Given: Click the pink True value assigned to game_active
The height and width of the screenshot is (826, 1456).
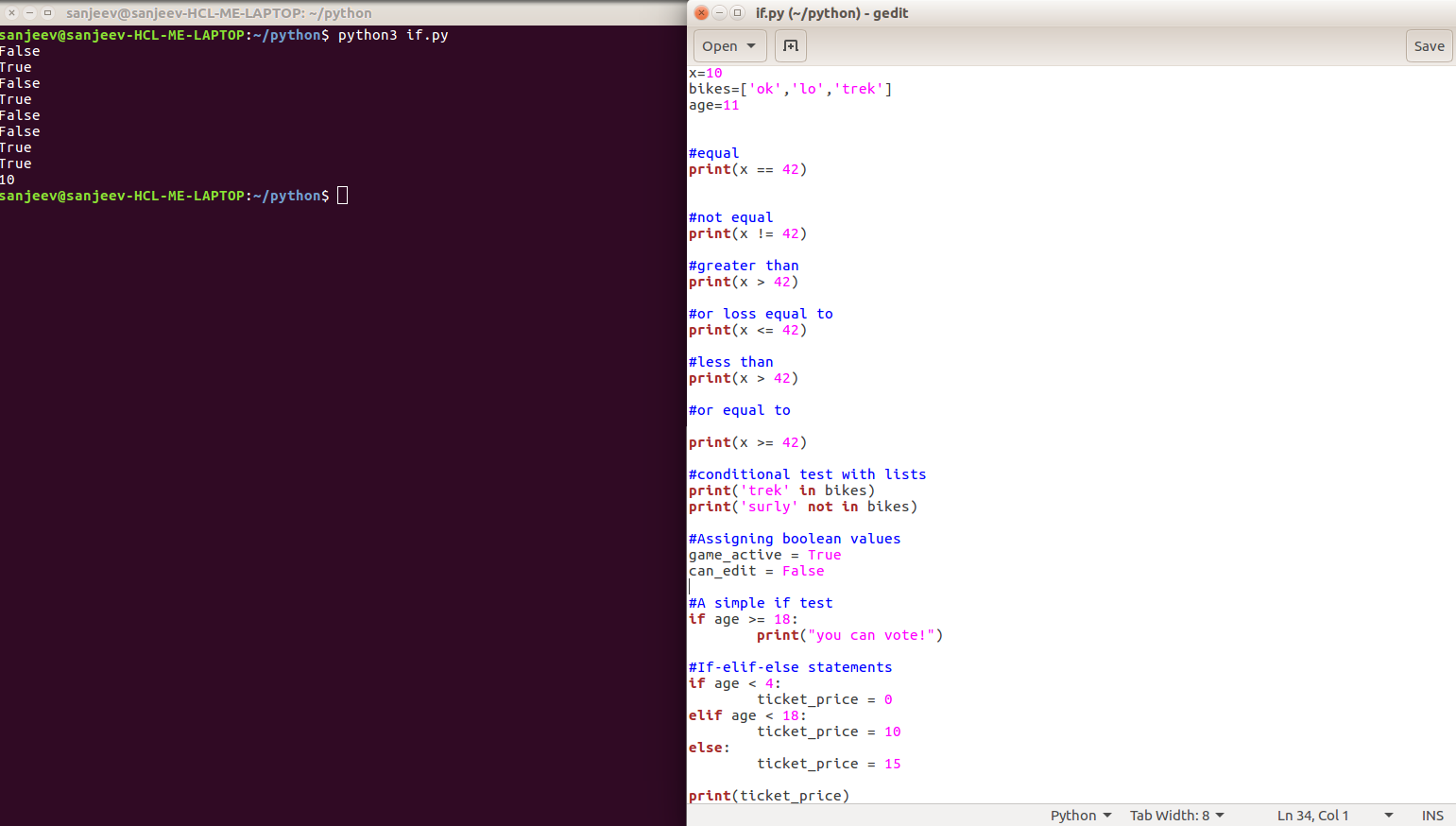Looking at the screenshot, I should 824,555.
